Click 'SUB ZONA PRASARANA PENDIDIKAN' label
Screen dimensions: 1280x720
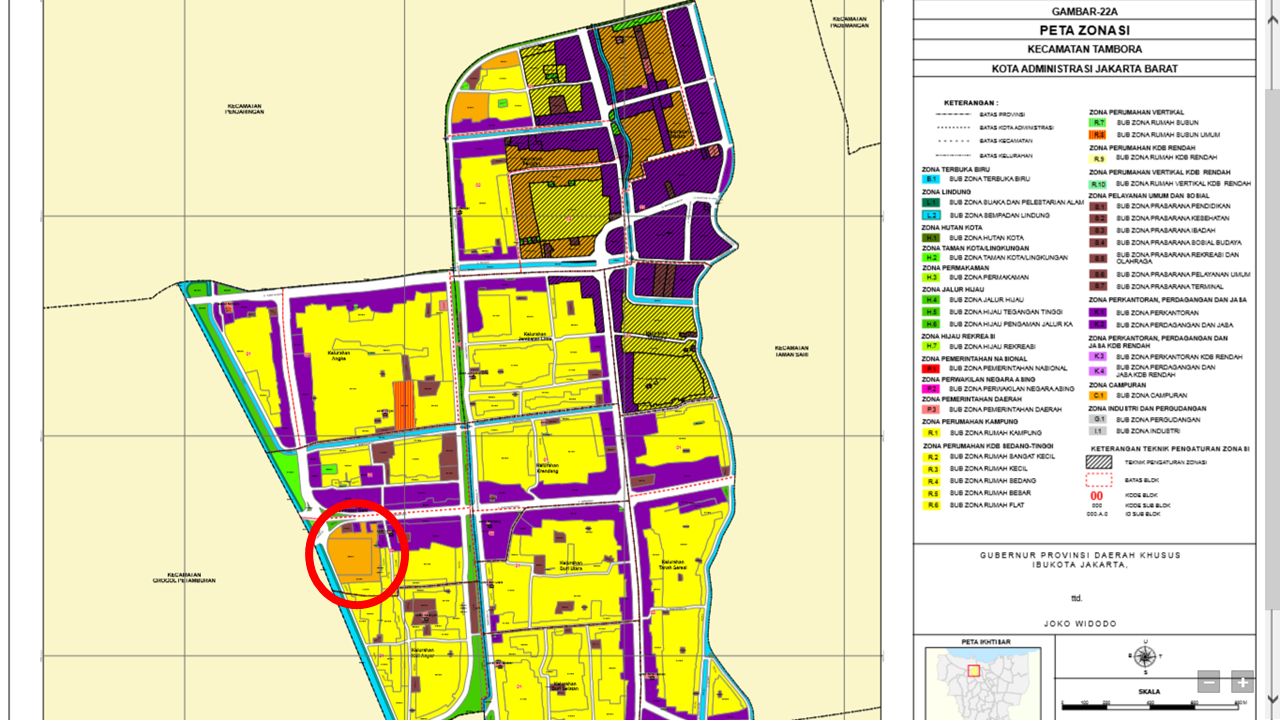pos(1173,206)
